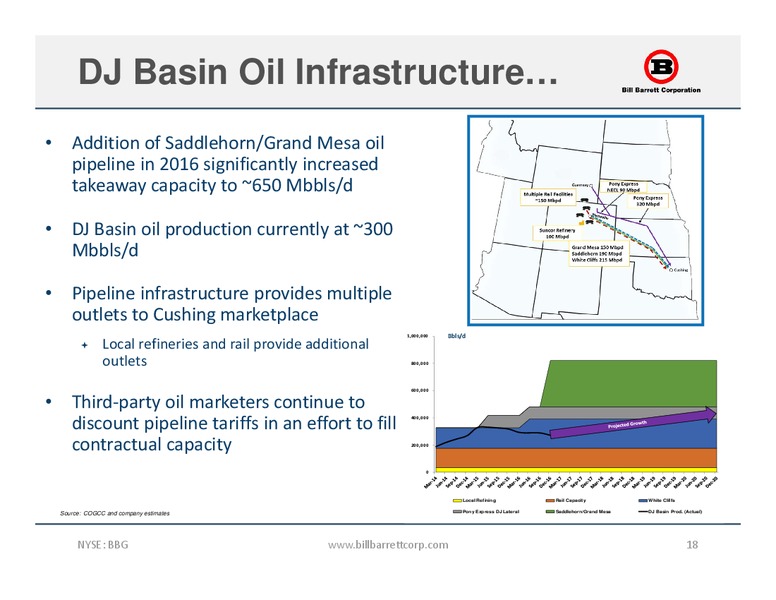Click the 'Pony Express 320 Mbpd' map label
This screenshot has width=776, height=600.
[x=647, y=200]
